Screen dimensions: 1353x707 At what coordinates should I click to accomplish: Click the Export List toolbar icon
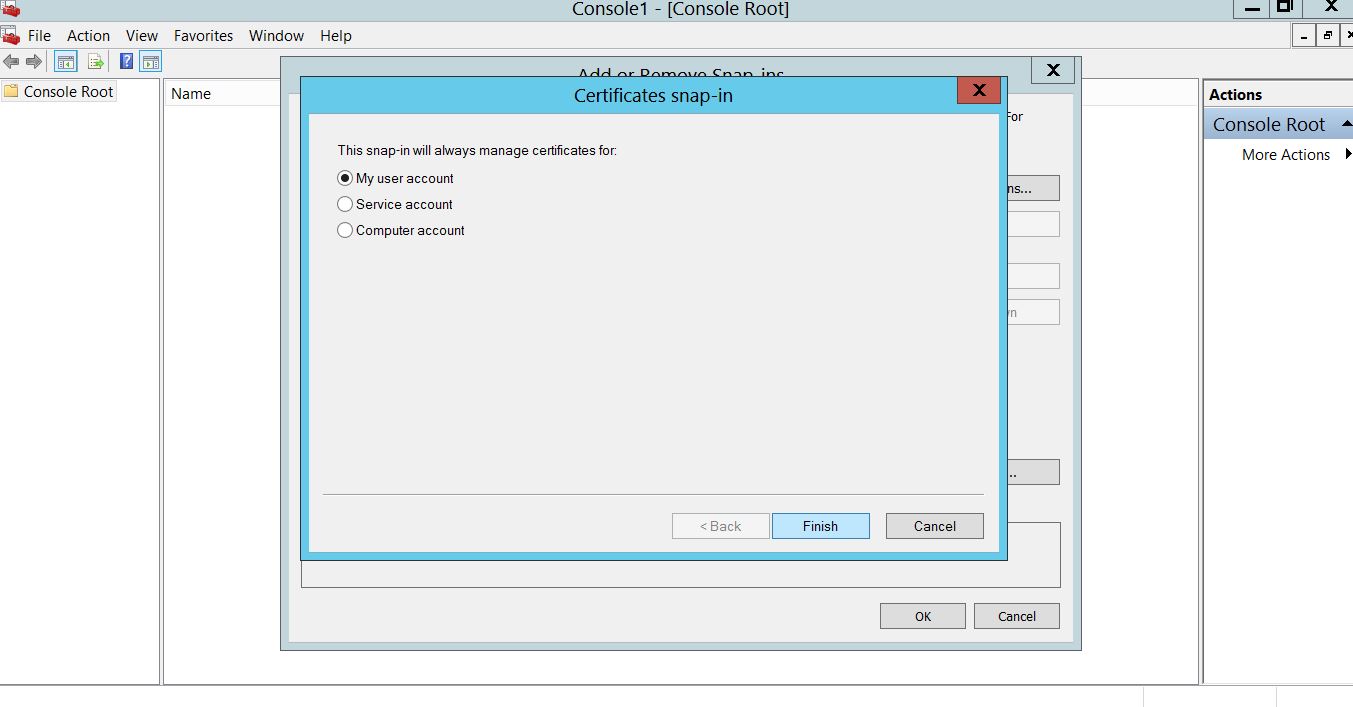click(x=96, y=62)
